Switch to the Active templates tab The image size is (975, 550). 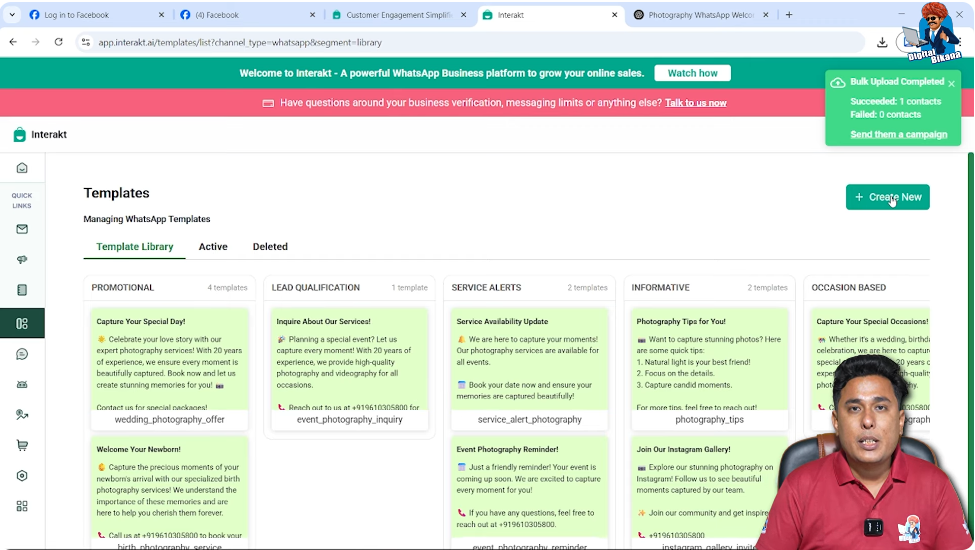click(x=213, y=247)
